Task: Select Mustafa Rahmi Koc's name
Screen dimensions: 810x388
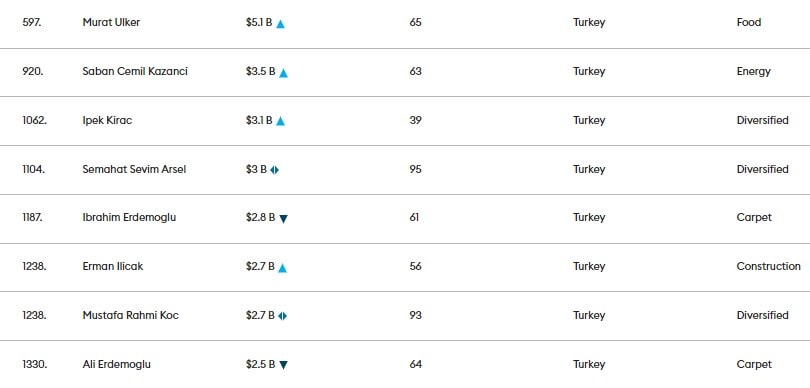Action: [x=130, y=315]
